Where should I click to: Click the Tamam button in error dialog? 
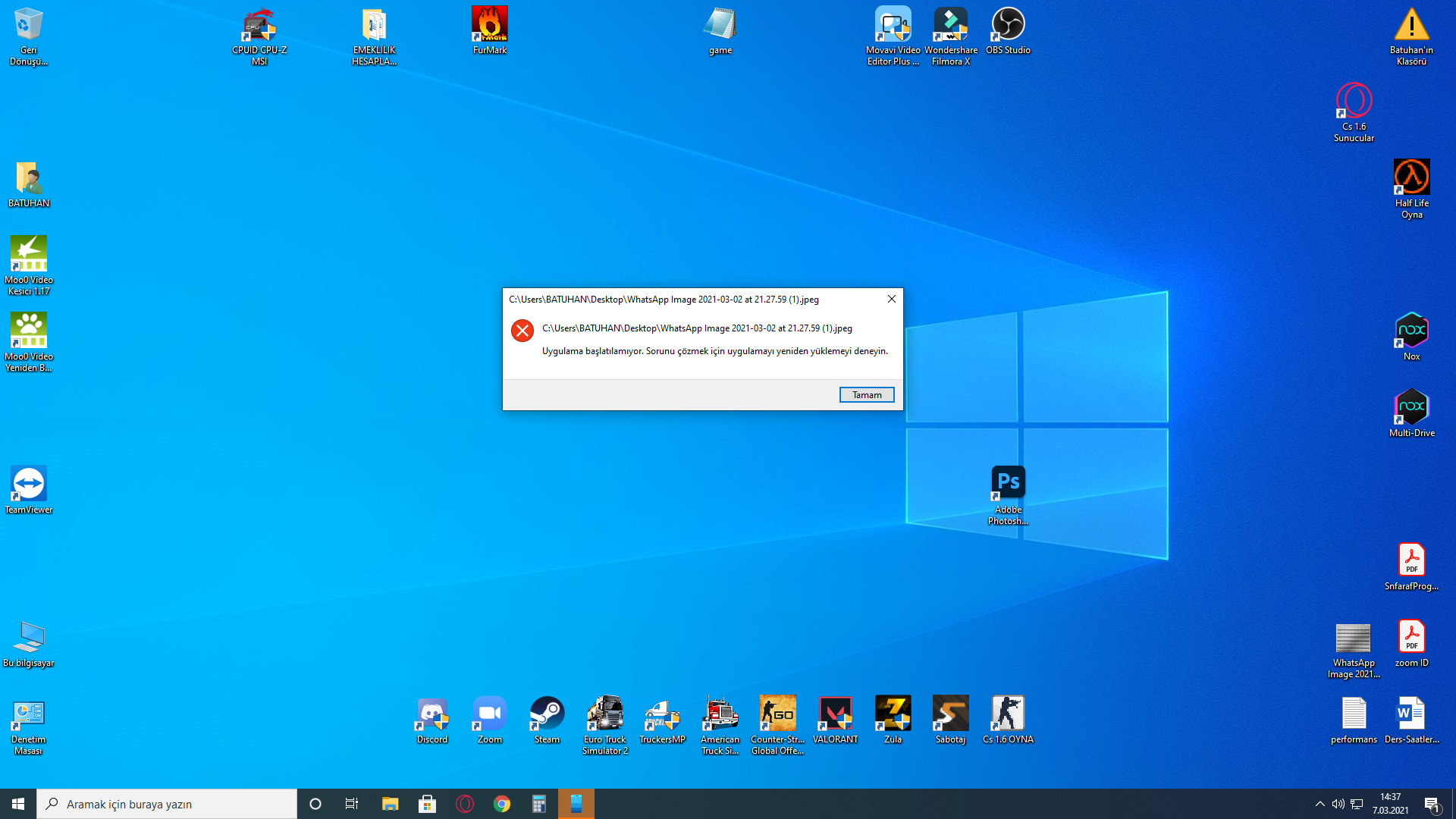coord(866,395)
